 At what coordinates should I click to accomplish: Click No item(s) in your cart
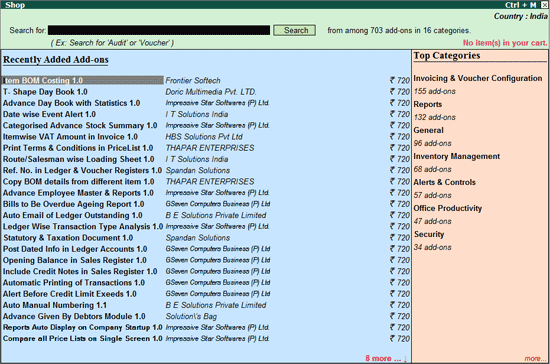[x=505, y=43]
